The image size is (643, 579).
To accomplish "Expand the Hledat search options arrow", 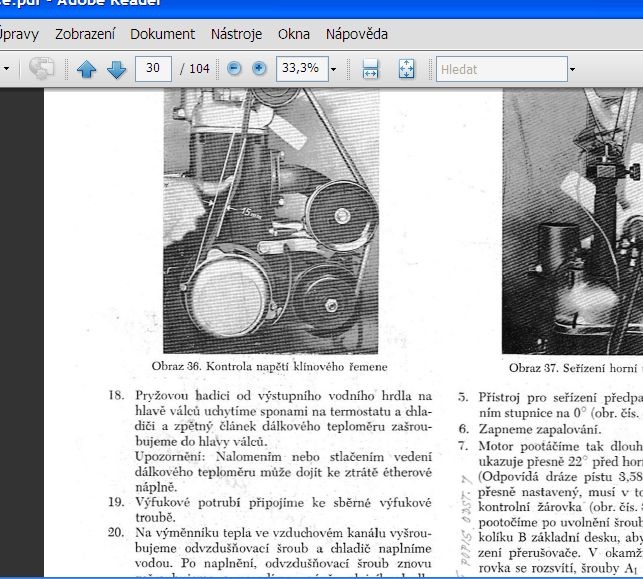I will pyautogui.click(x=572, y=69).
